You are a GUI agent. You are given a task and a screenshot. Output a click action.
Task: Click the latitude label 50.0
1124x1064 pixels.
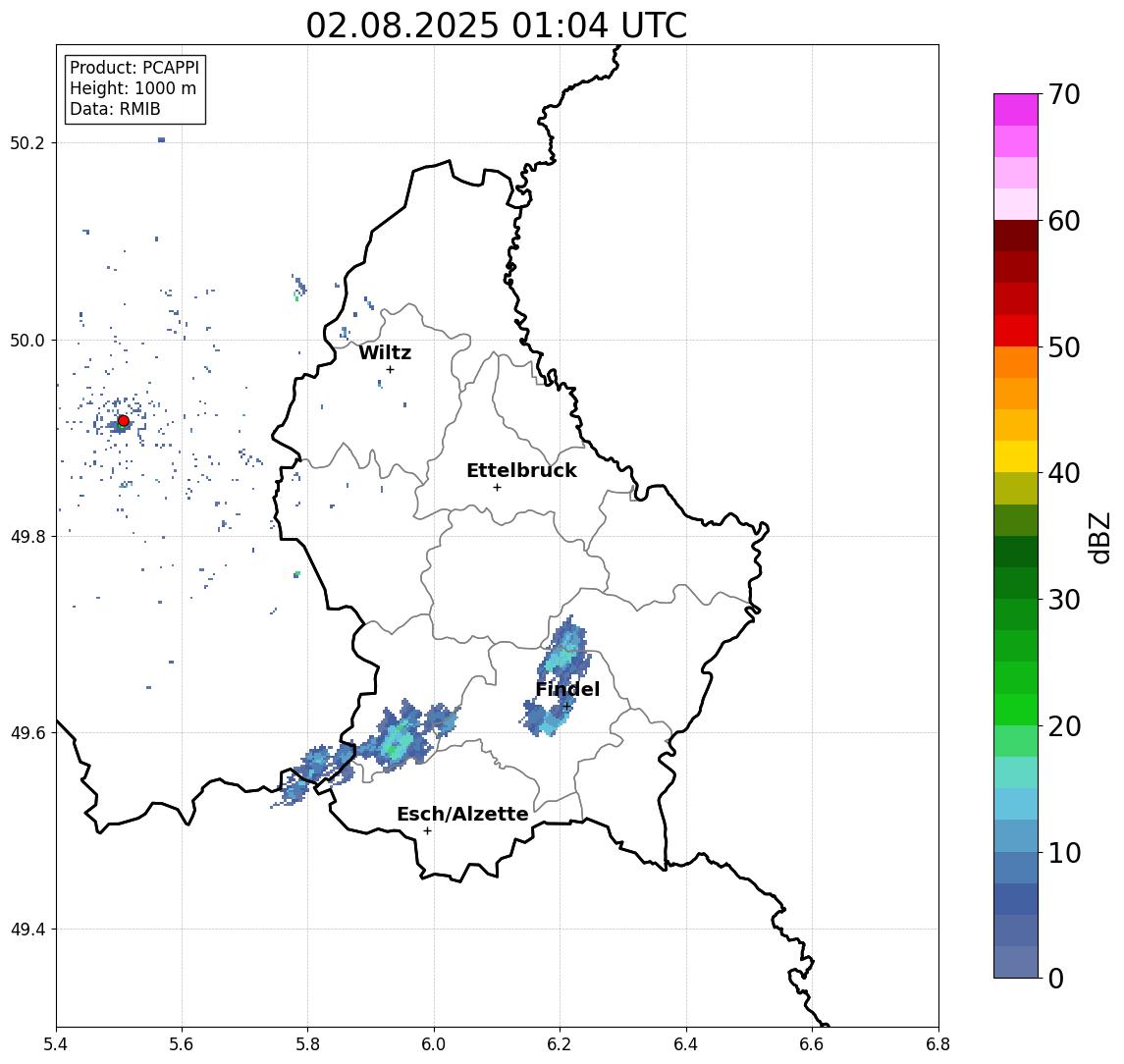pos(27,340)
